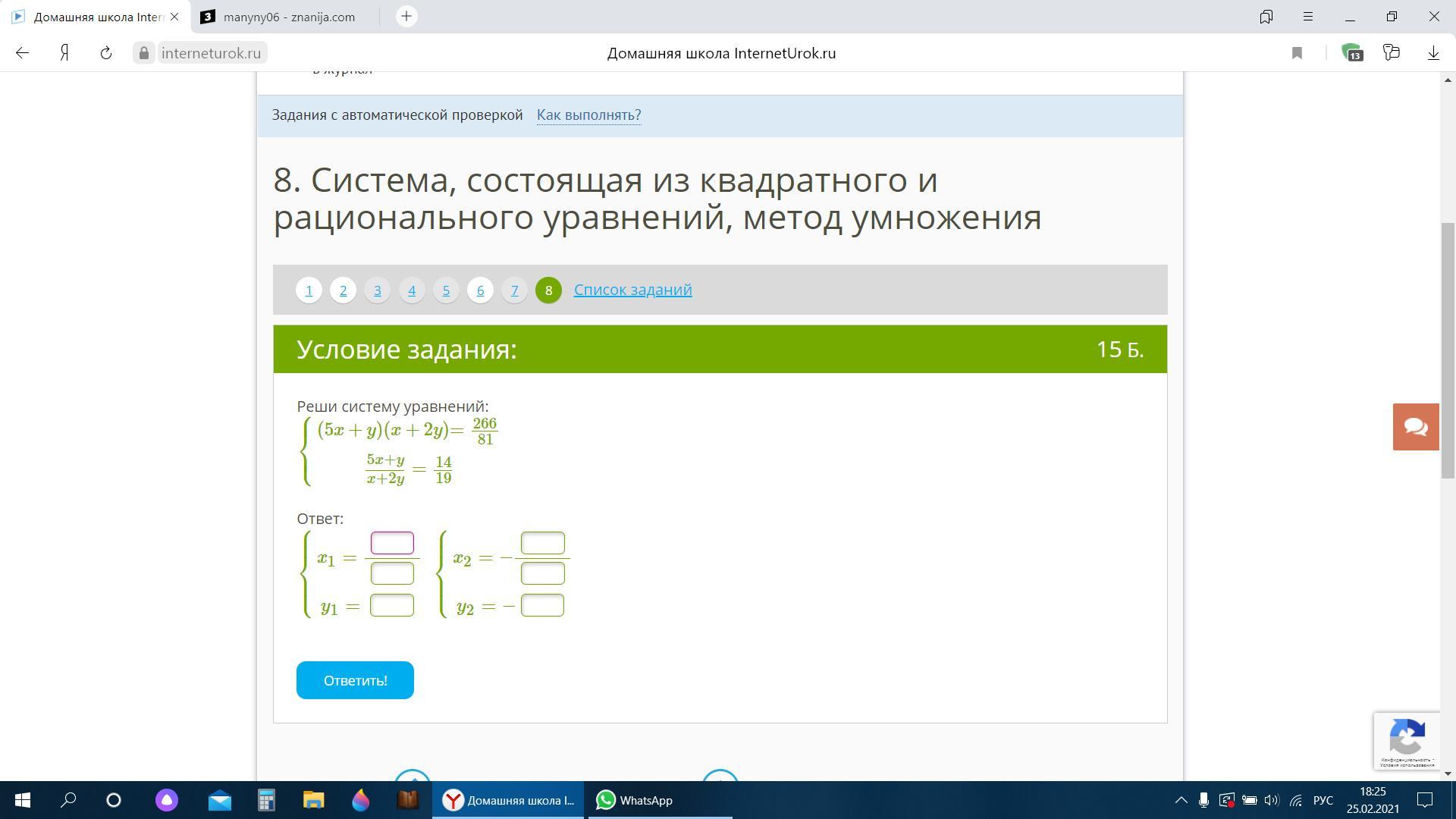Click the bookmark icon in address bar
1456x819 pixels.
pos(1297,53)
